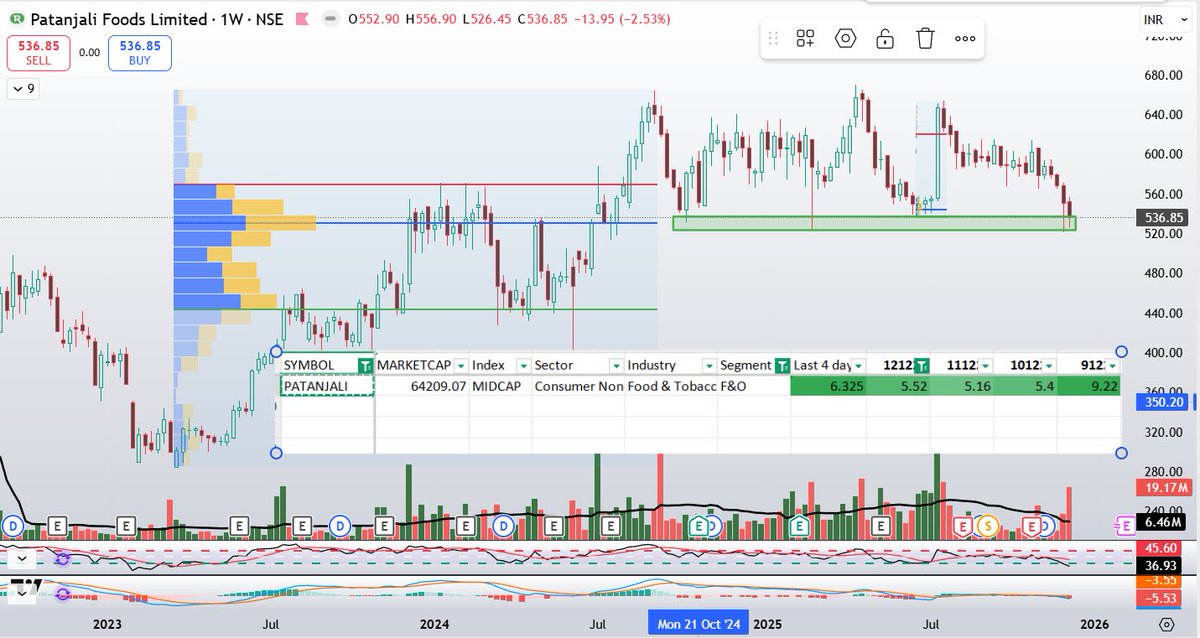Delete drawing with the trash icon
The height and width of the screenshot is (638, 1200).
pyautogui.click(x=925, y=39)
